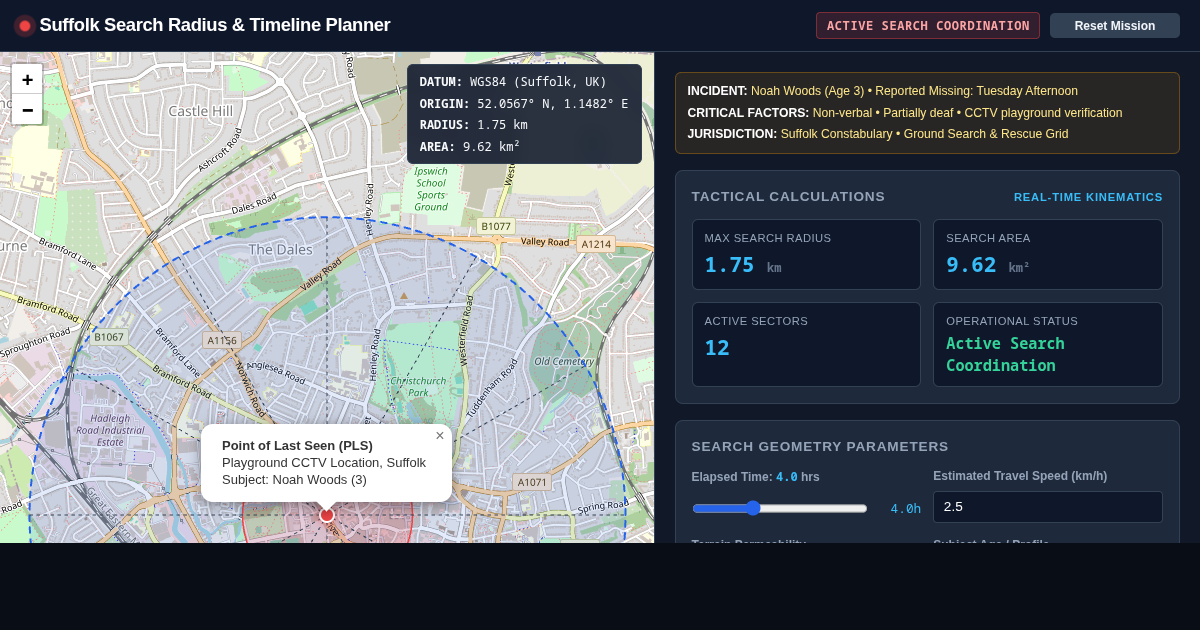
Task: Click Christchurch Park label on map
Action: point(418,386)
